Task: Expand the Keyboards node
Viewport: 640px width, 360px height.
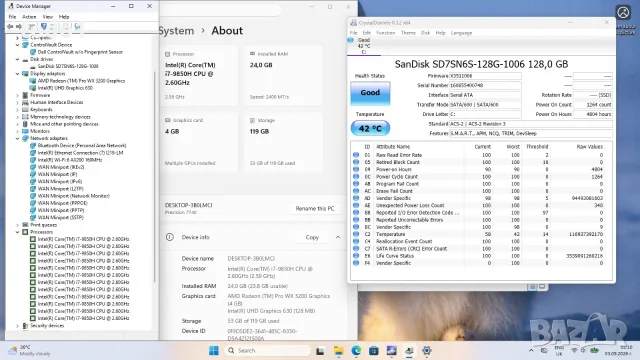Action: click(x=18, y=109)
